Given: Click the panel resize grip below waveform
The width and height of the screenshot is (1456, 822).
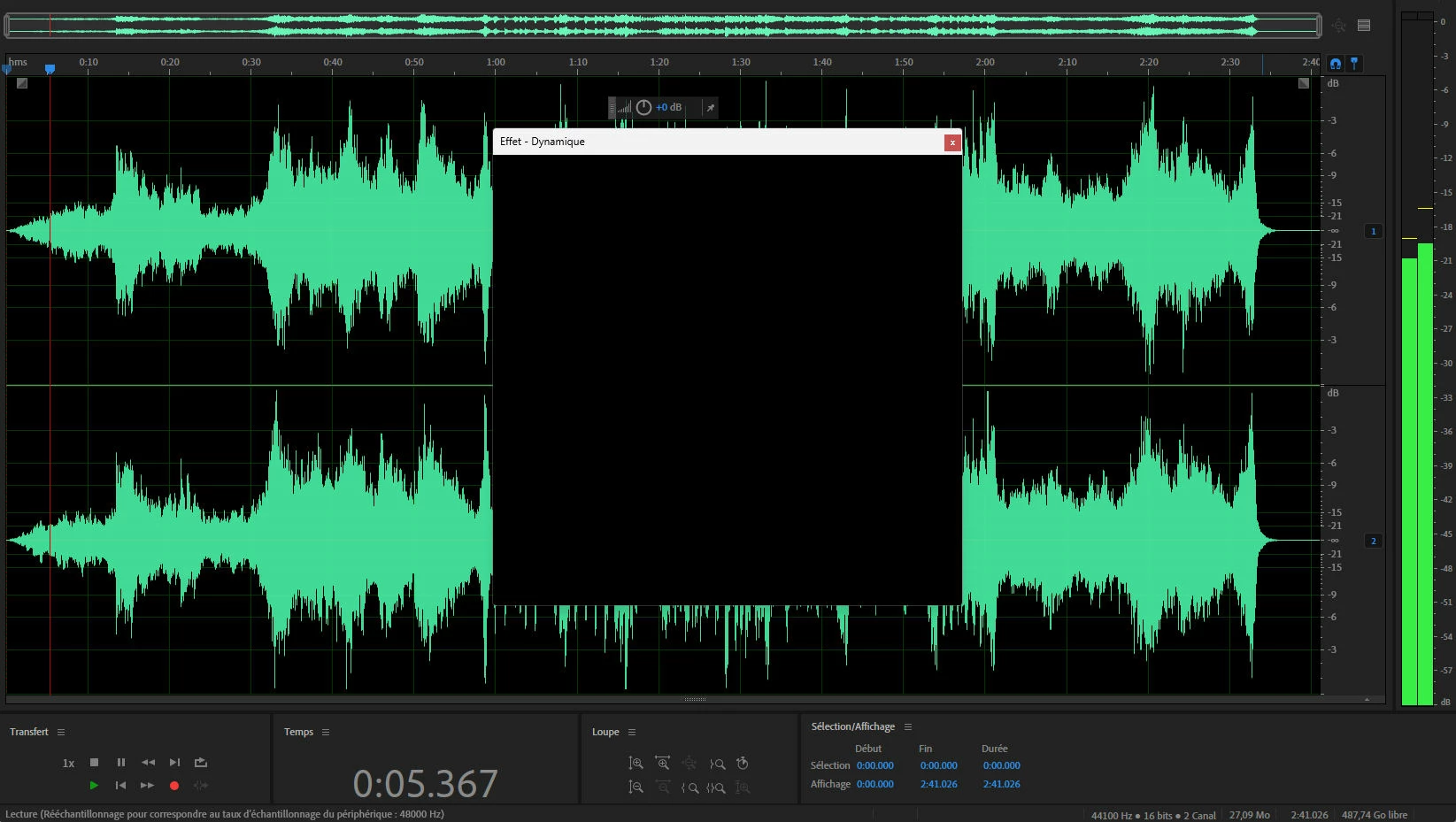Looking at the screenshot, I should [x=695, y=699].
